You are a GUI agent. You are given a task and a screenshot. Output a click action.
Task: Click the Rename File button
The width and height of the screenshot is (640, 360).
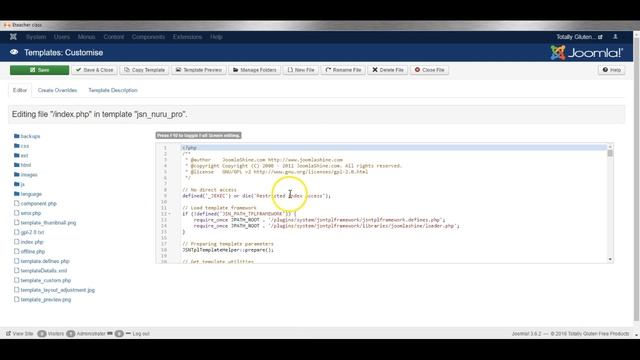(x=343, y=70)
